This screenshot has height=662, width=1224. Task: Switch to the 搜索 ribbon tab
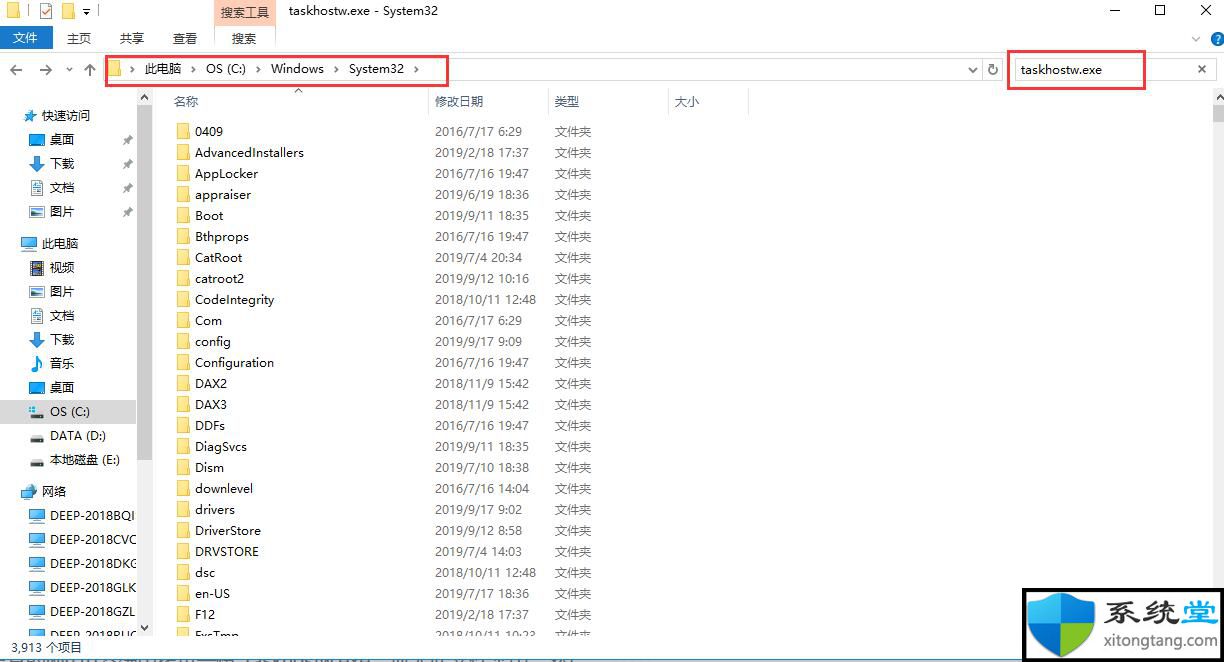(244, 38)
